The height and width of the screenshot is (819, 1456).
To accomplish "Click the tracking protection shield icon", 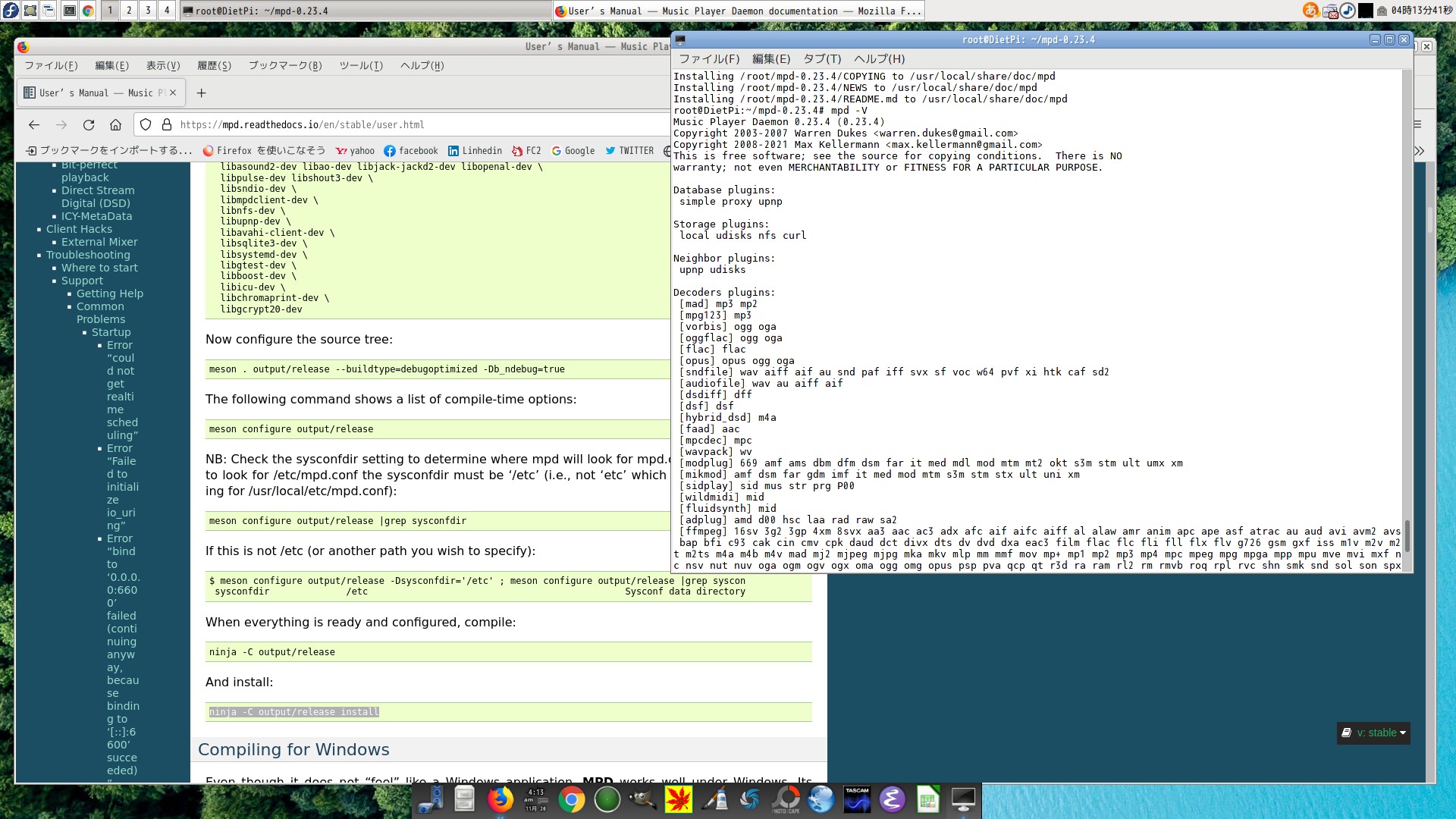I will click(x=146, y=125).
